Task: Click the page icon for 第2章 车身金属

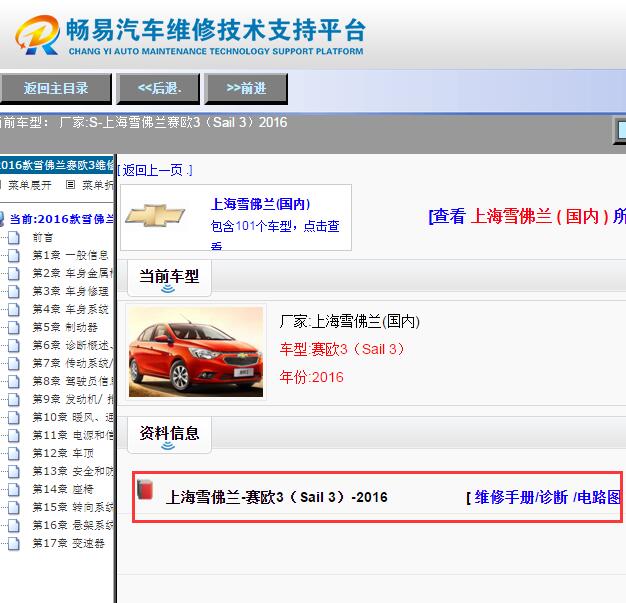Action: click(14, 274)
